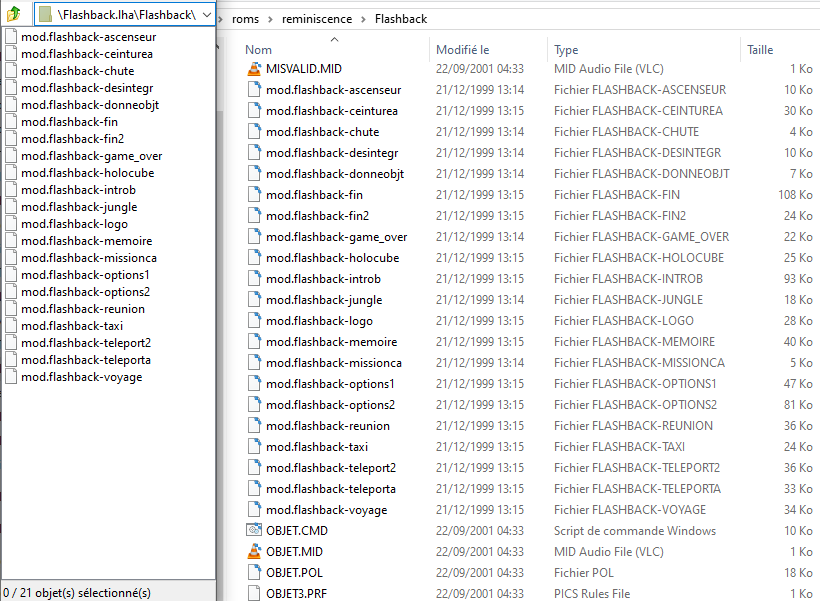Select mod.flashback-options2 in archive list
Image resolution: width=820 pixels, height=601 pixels.
pos(85,292)
